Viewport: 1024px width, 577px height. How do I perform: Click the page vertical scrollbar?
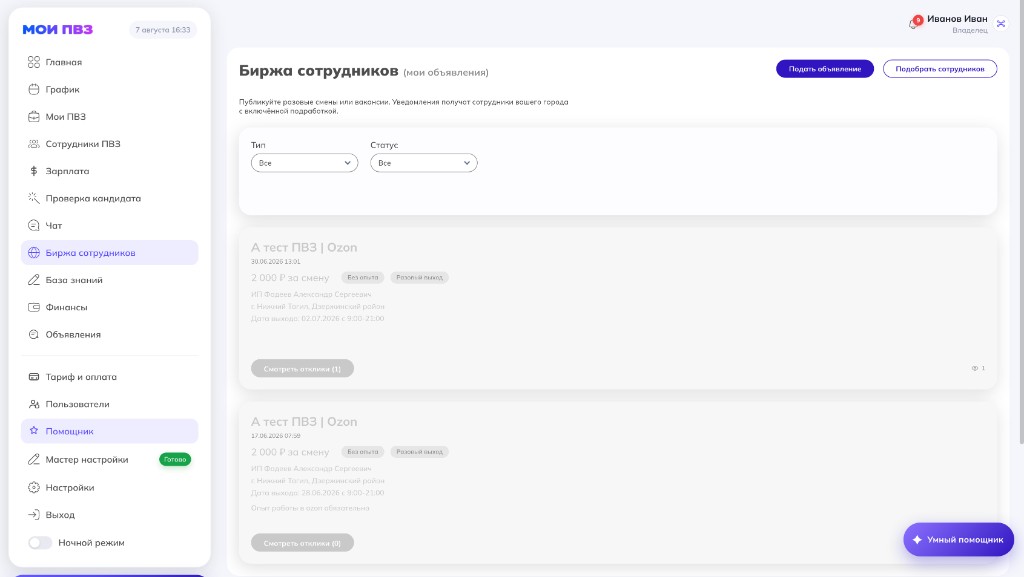point(1021,222)
